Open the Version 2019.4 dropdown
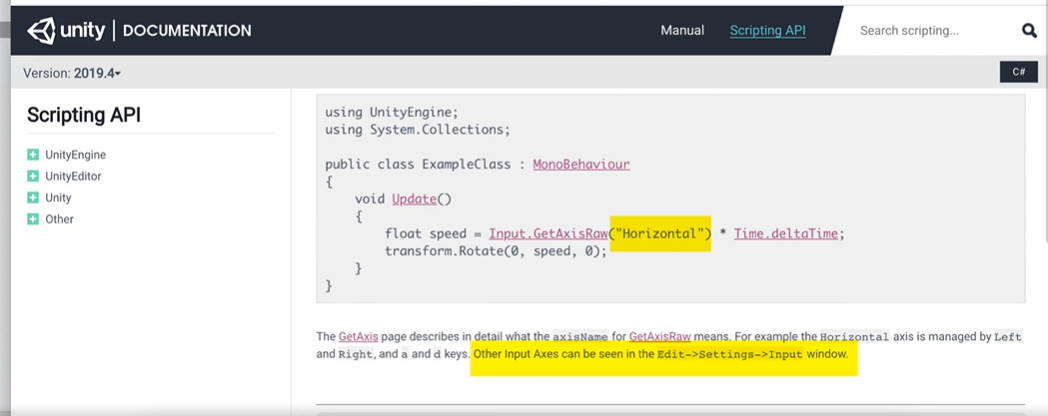The width and height of the screenshot is (1048, 416). click(x=72, y=73)
